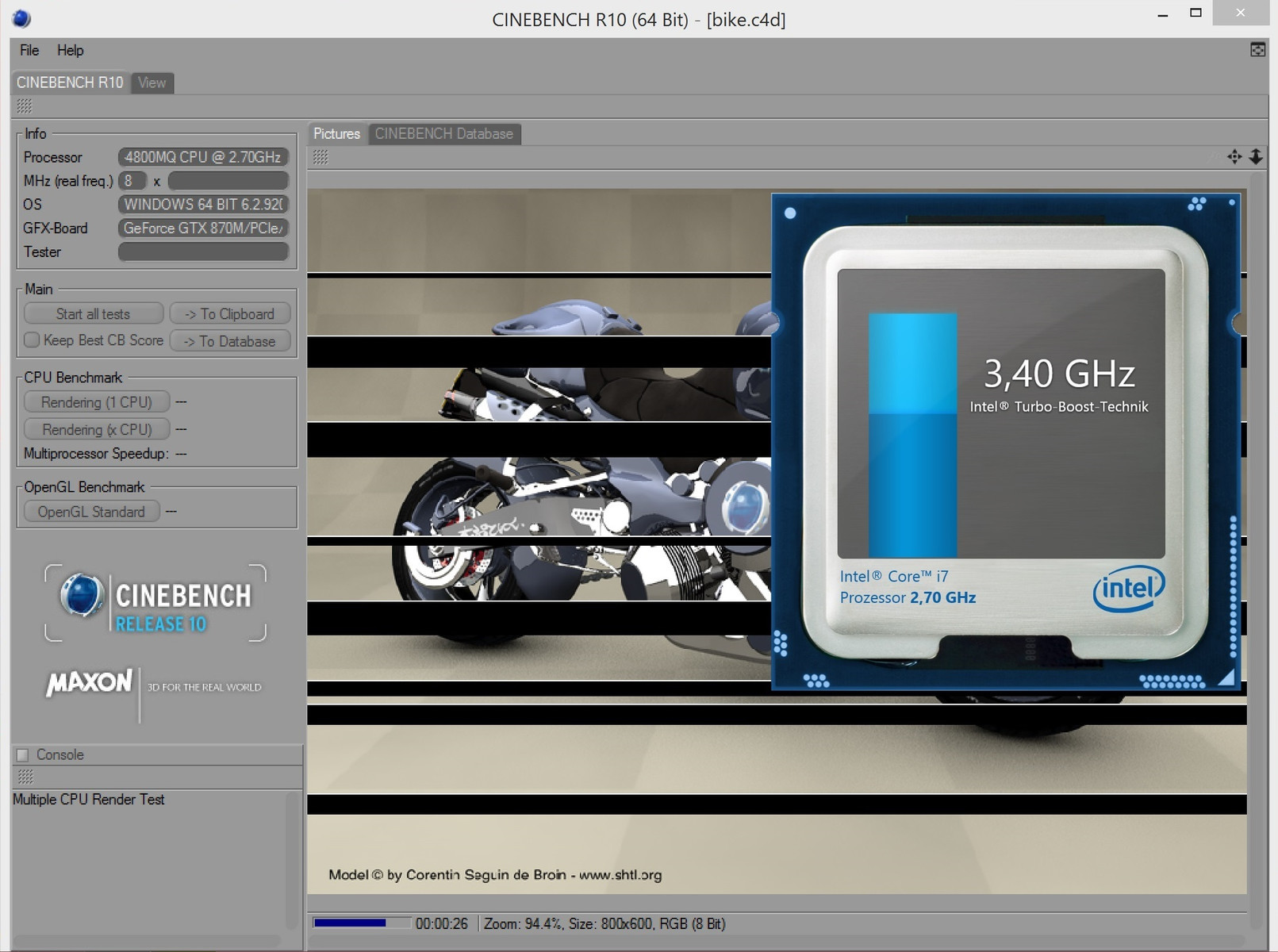Image resolution: width=1278 pixels, height=952 pixels.
Task: Click the 'Prozessor 2,70 GHz' label
Action: tap(908, 597)
